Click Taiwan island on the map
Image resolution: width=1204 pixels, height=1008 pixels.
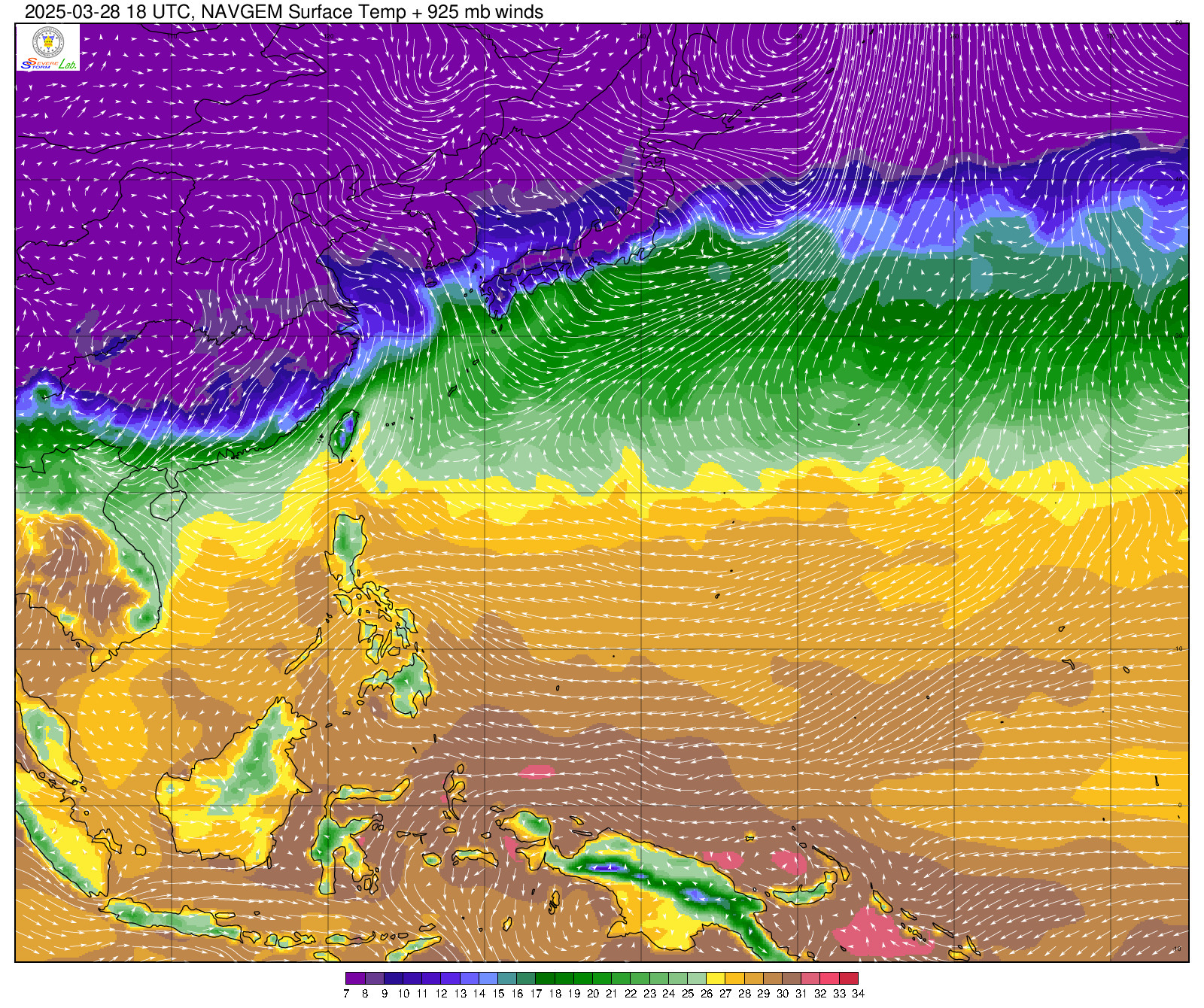coord(344,435)
